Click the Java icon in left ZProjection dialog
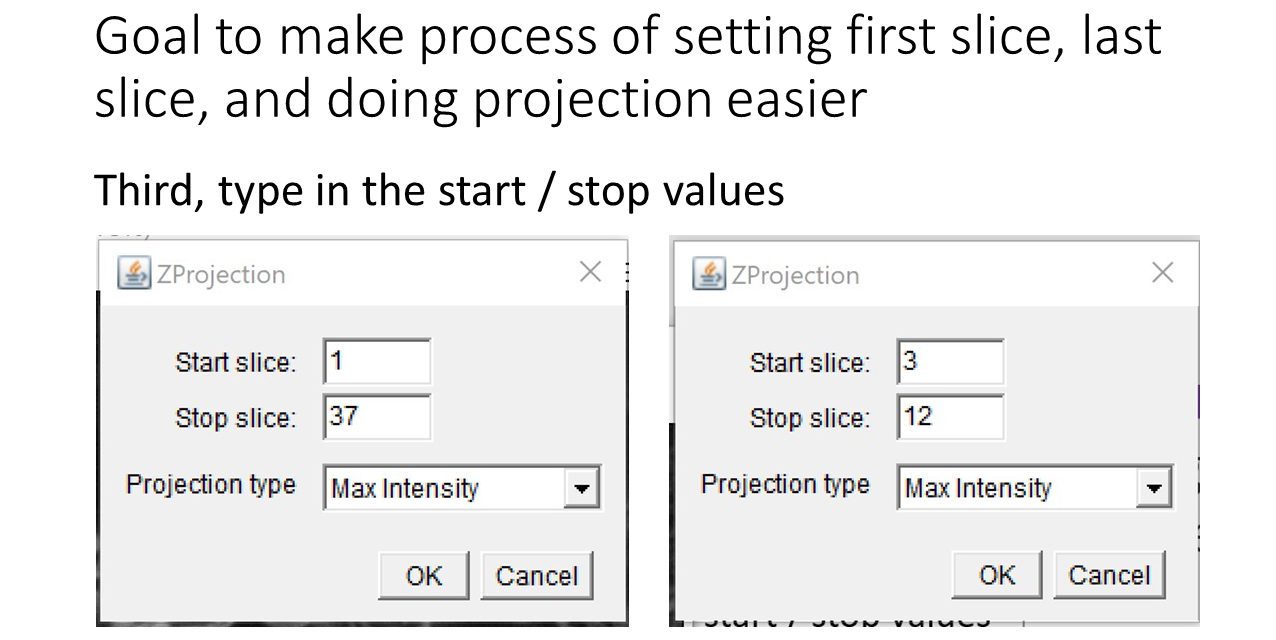This screenshot has height=640, width=1276. pyautogui.click(x=134, y=273)
